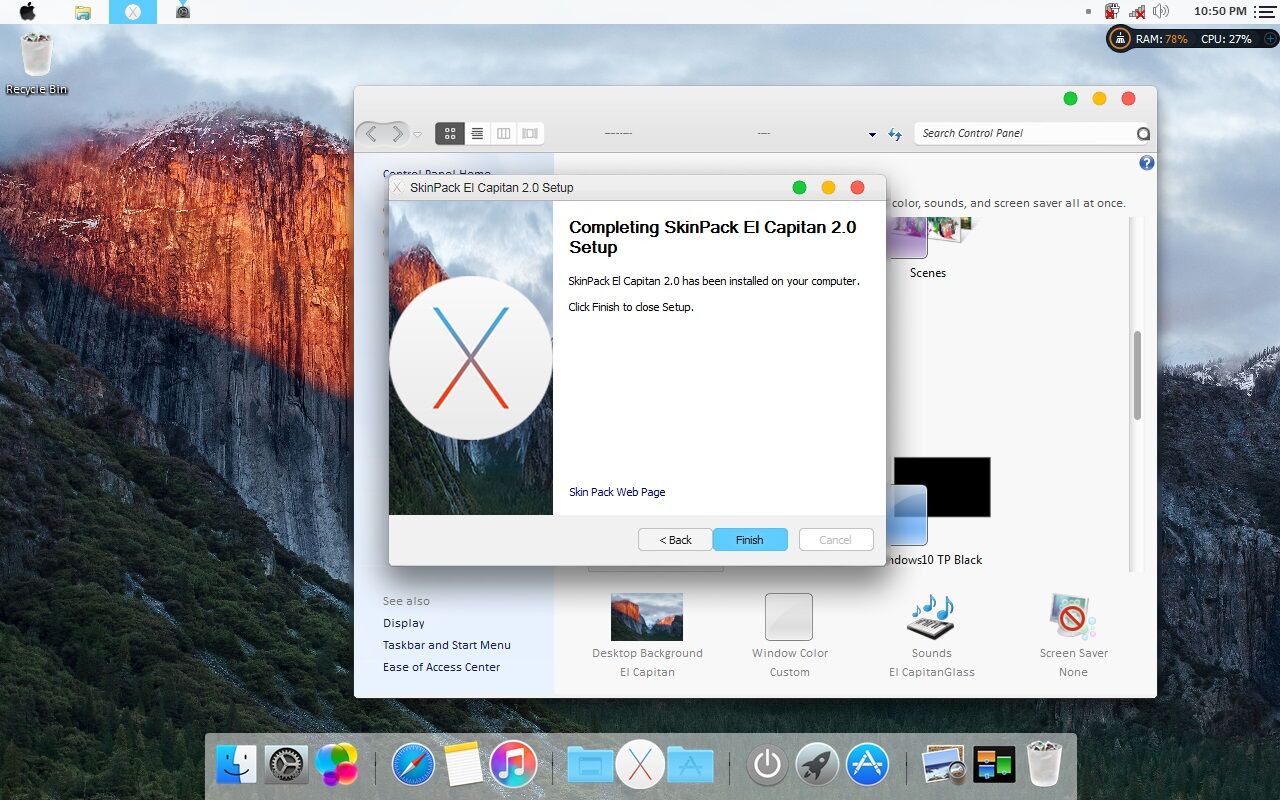Switch to icon grid view
This screenshot has width=1280, height=800.
pos(450,133)
